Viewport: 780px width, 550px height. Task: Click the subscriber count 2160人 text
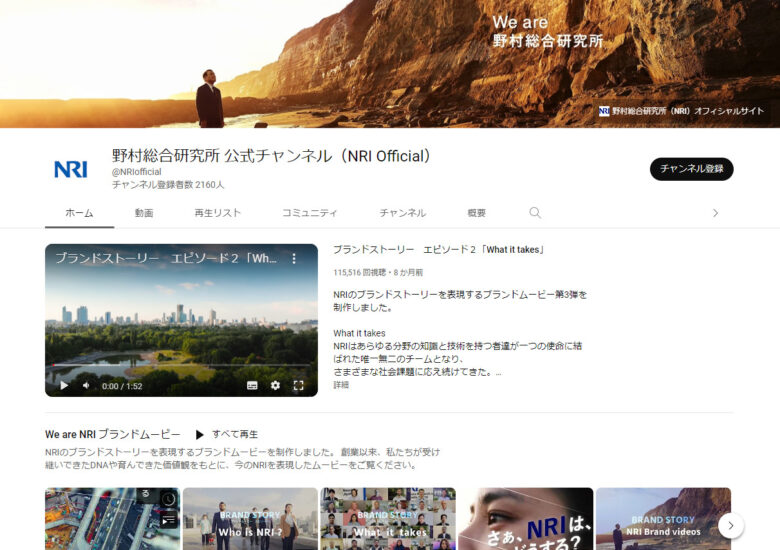pyautogui.click(x=168, y=185)
